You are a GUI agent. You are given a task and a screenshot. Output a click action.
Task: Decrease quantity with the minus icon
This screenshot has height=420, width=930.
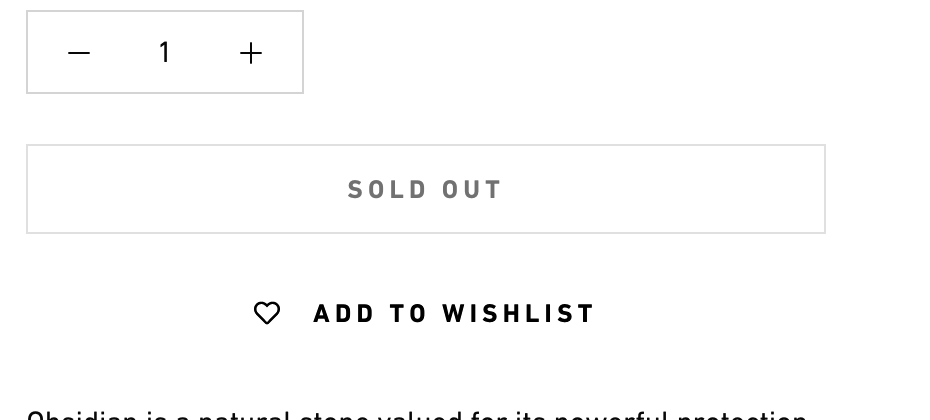pyautogui.click(x=79, y=53)
